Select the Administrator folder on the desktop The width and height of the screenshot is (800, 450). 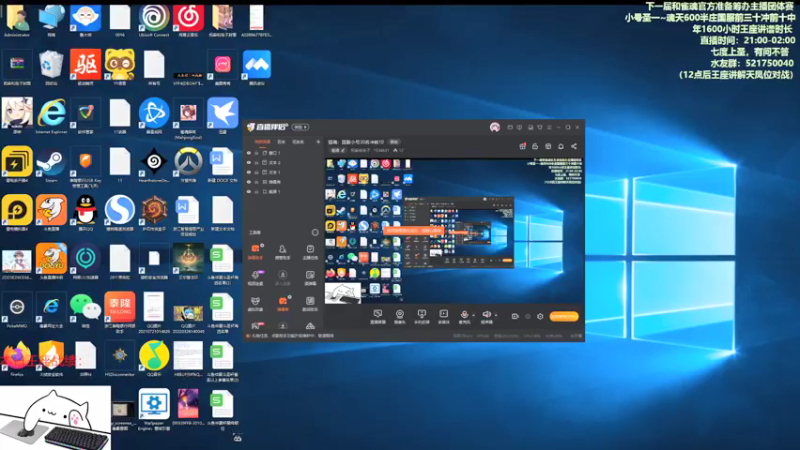click(17, 20)
